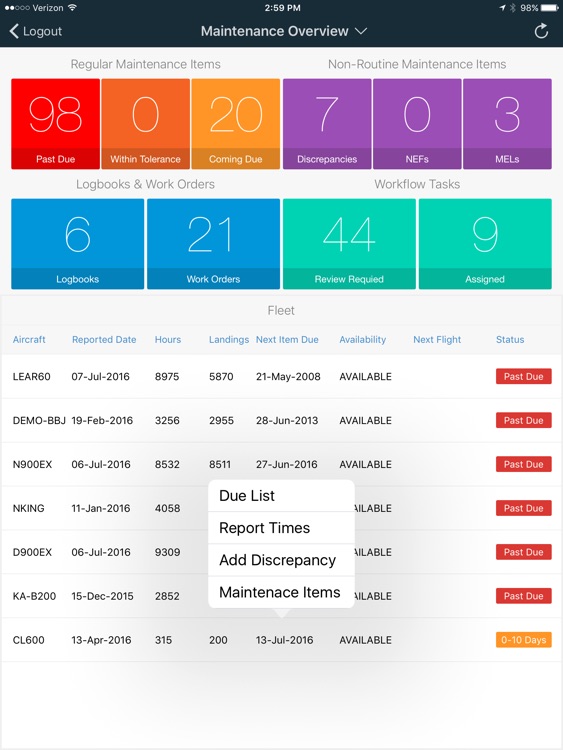The width and height of the screenshot is (563, 750).
Task: Open the 9 Assigned tile
Action: [485, 244]
